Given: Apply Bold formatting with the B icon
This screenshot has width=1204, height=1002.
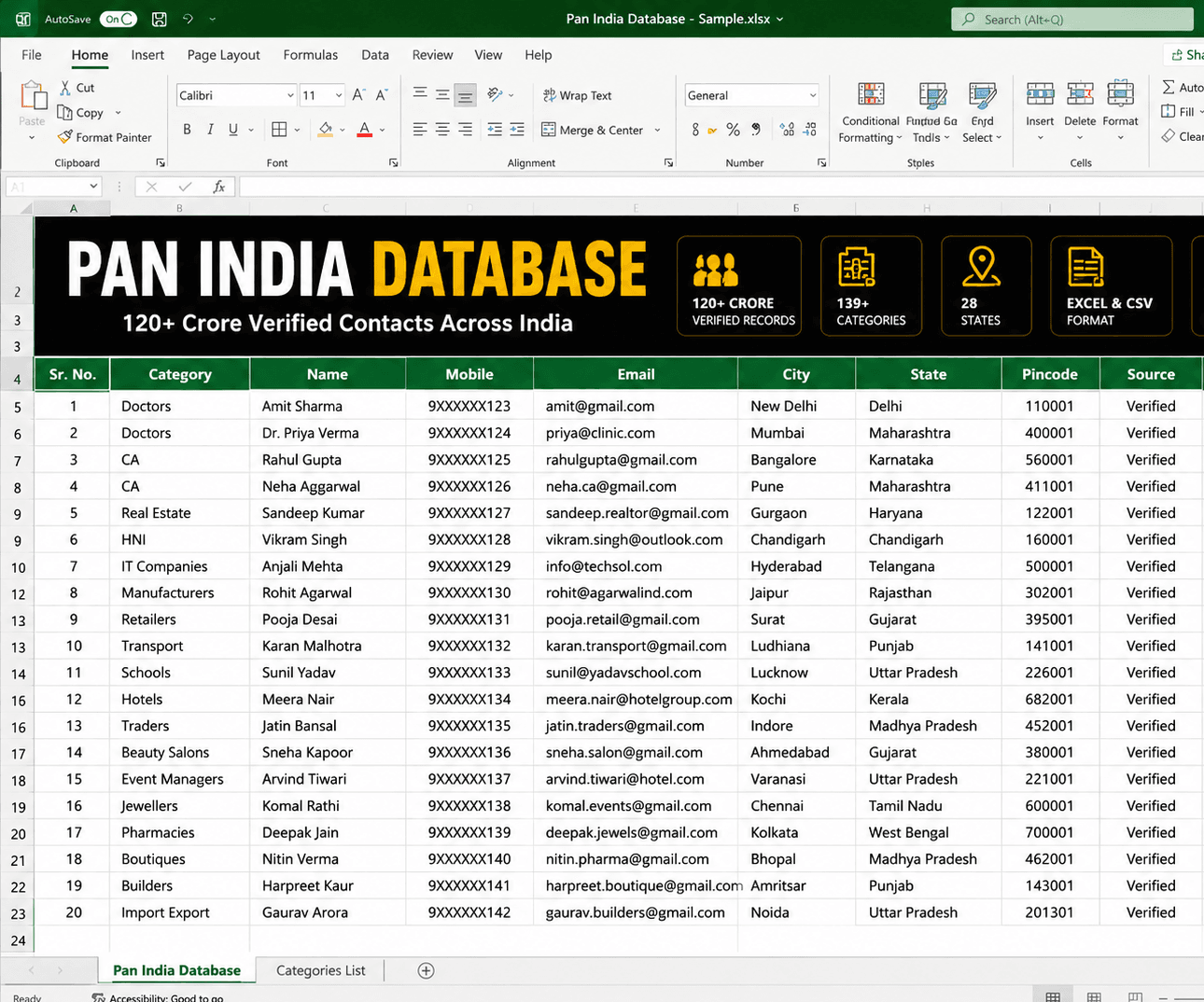Looking at the screenshot, I should pos(187,130).
